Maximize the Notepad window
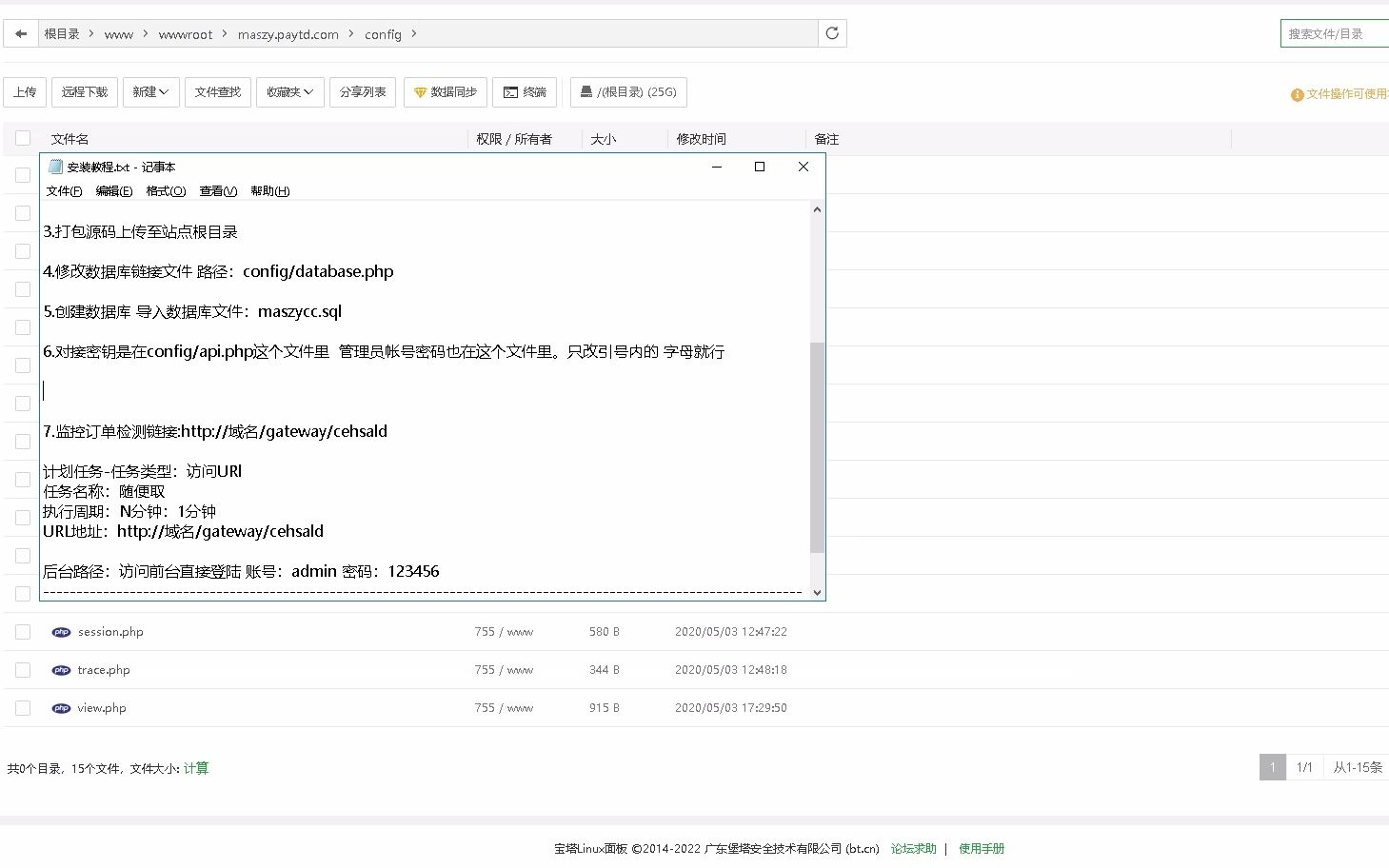The image size is (1389, 868). pos(760,167)
